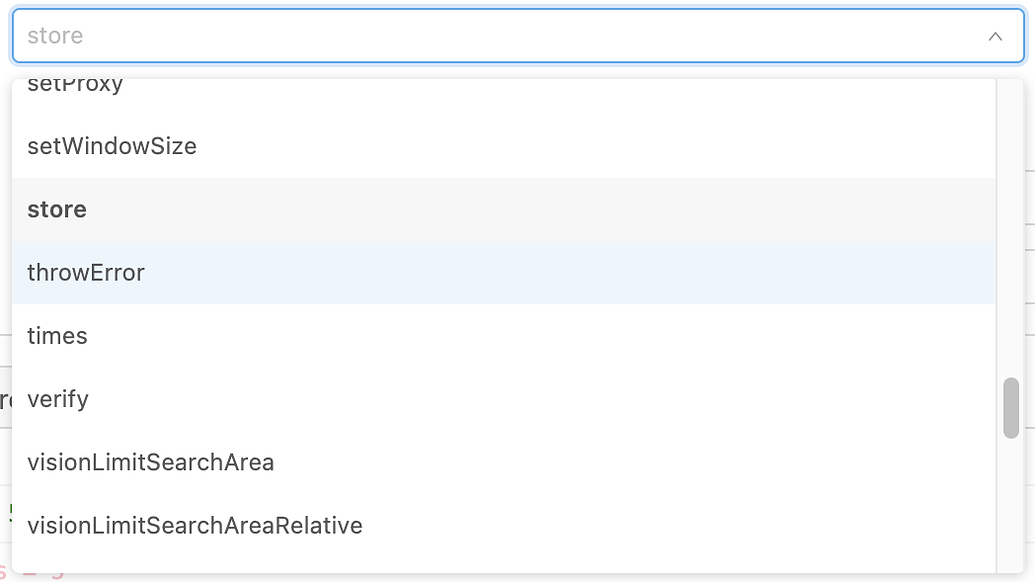This screenshot has width=1035, height=582.
Task: Select visionLimitSearchAreaRelative command
Action: click(195, 525)
